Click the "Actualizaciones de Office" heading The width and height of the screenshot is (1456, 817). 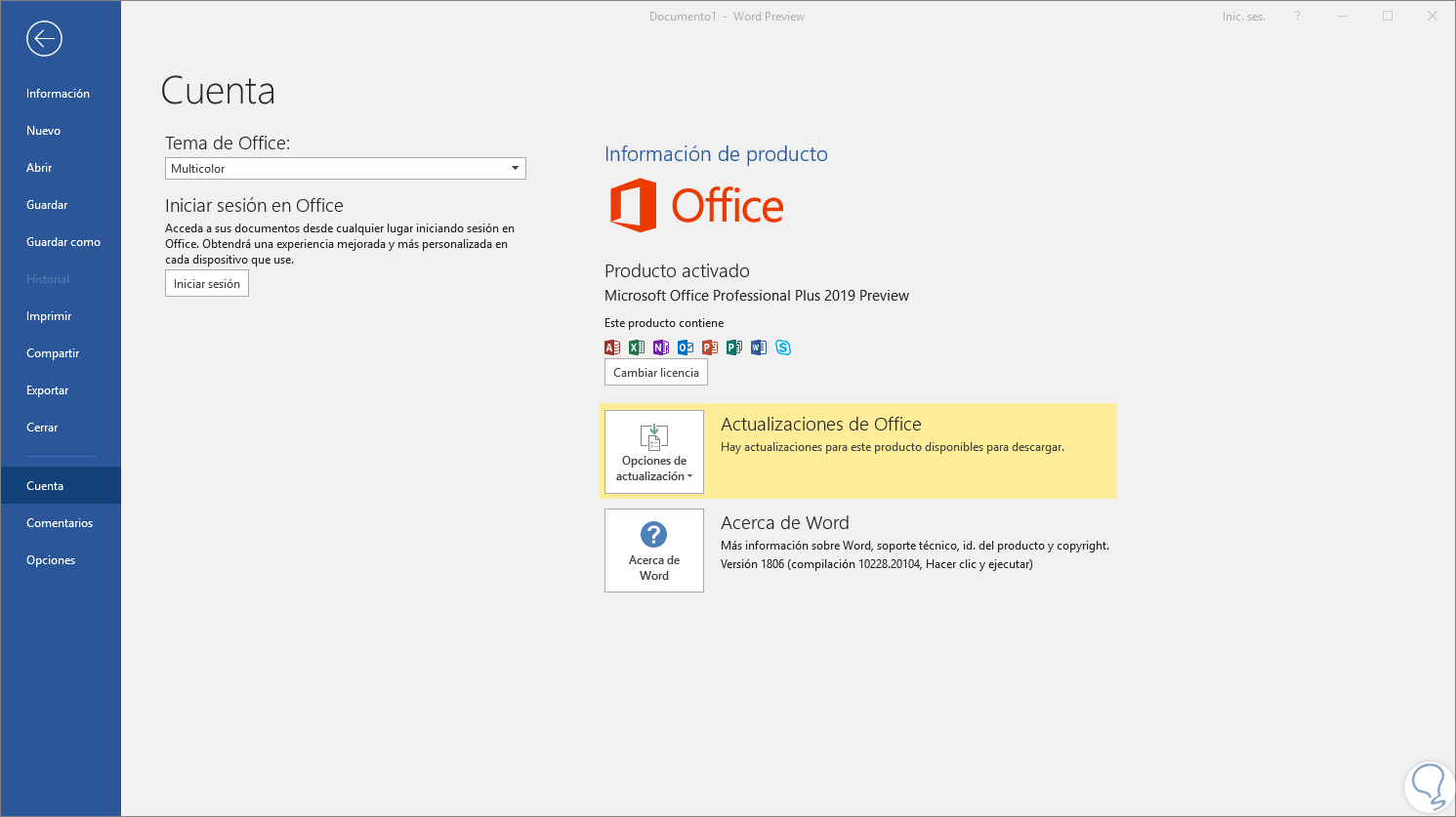(821, 425)
